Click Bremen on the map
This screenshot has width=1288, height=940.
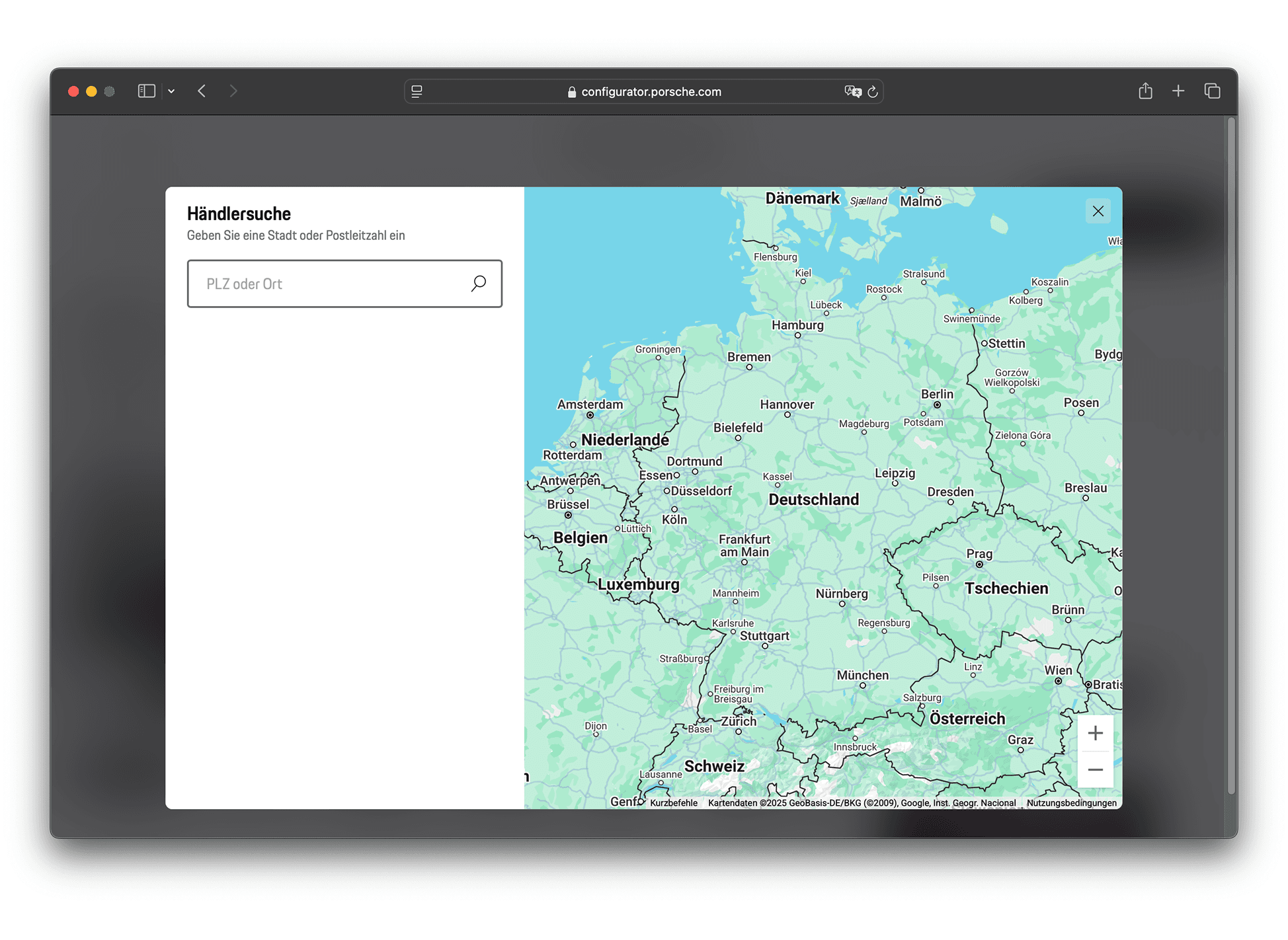click(x=749, y=357)
